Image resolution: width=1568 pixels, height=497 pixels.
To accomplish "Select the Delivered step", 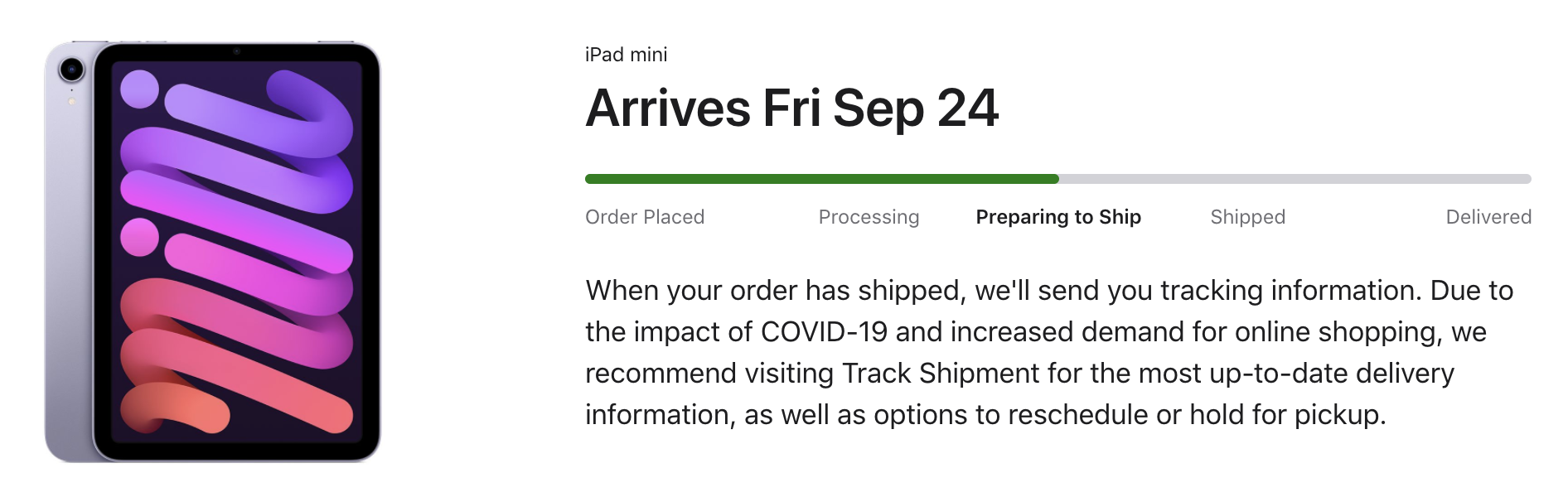I will tap(1488, 217).
